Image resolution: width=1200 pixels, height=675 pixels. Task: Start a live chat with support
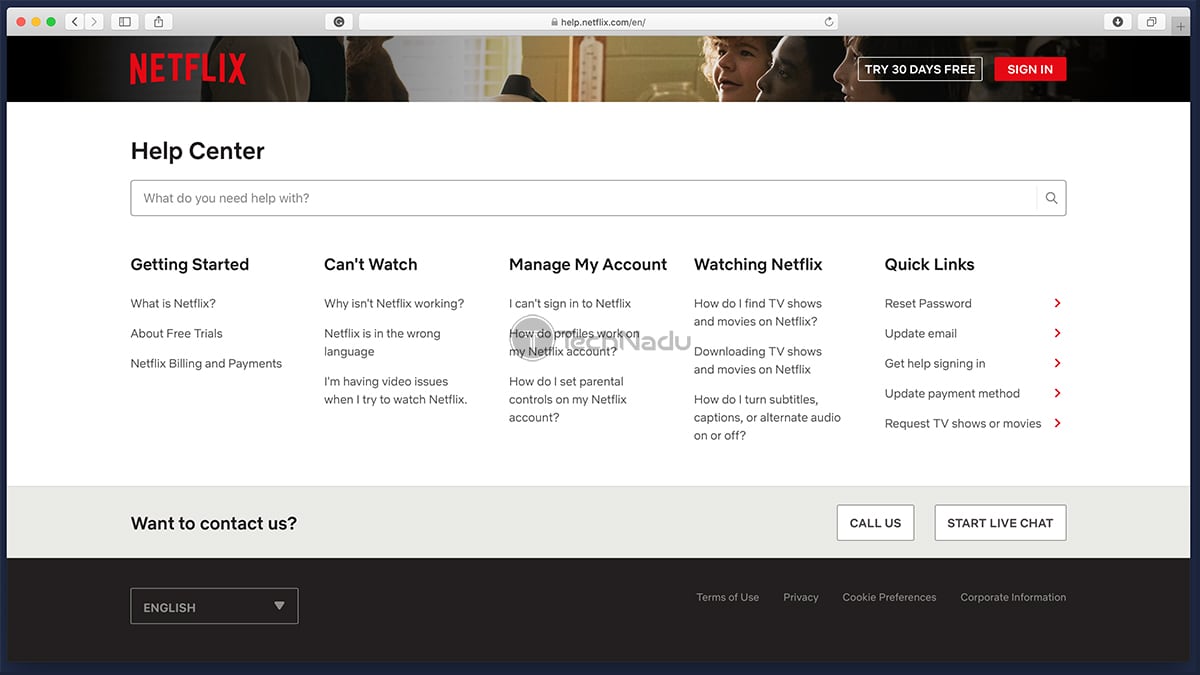(x=999, y=523)
